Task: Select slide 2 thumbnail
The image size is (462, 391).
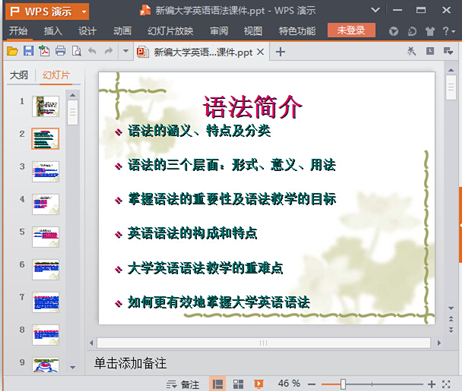Action: [45, 139]
